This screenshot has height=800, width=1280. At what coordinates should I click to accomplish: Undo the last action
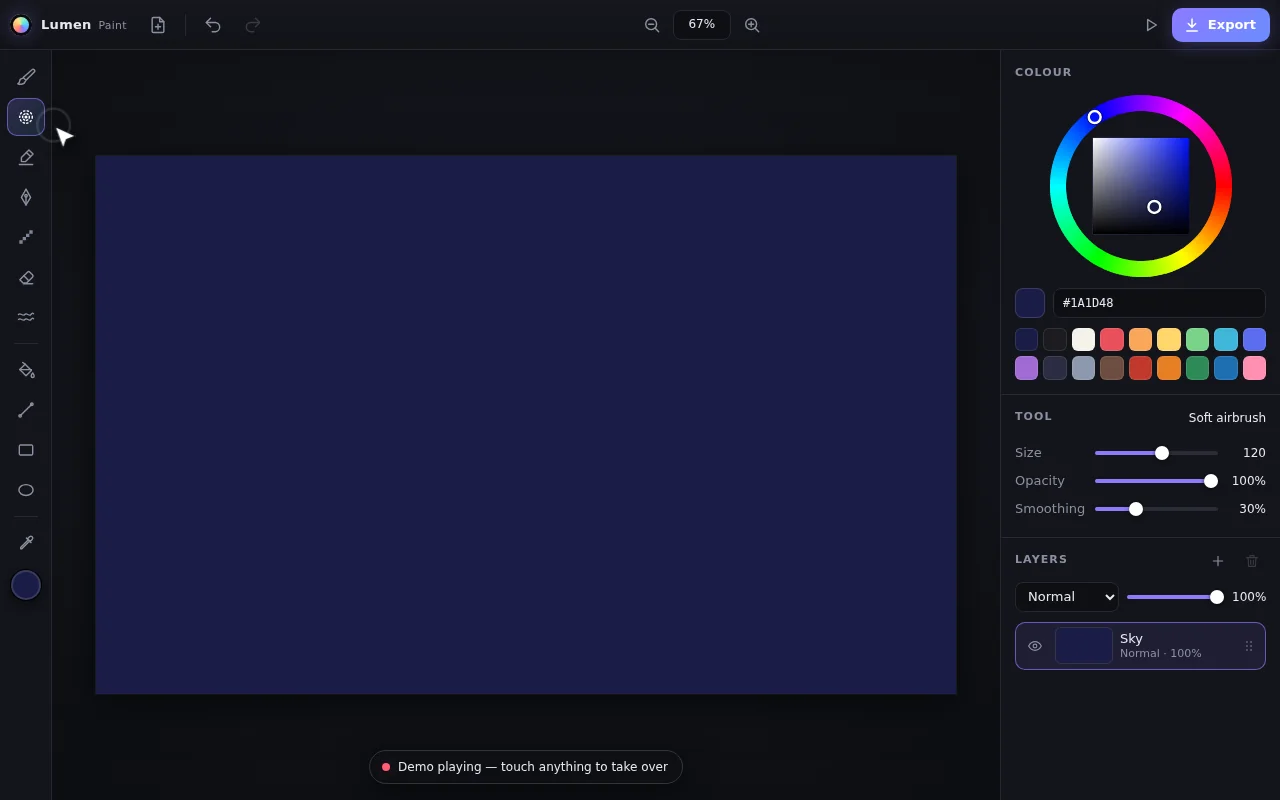(x=213, y=25)
